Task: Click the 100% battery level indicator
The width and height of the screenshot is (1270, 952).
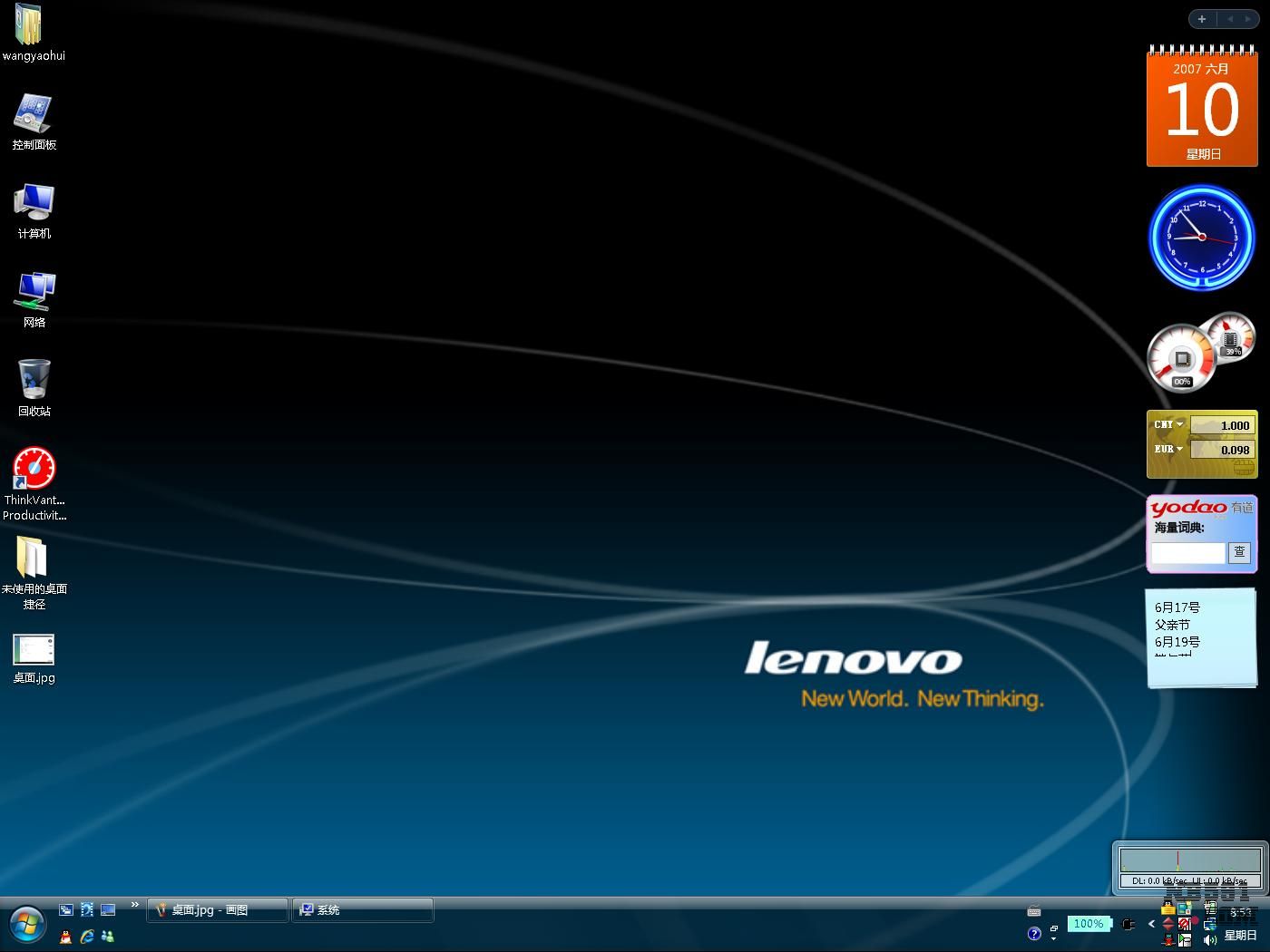Action: 1088,924
